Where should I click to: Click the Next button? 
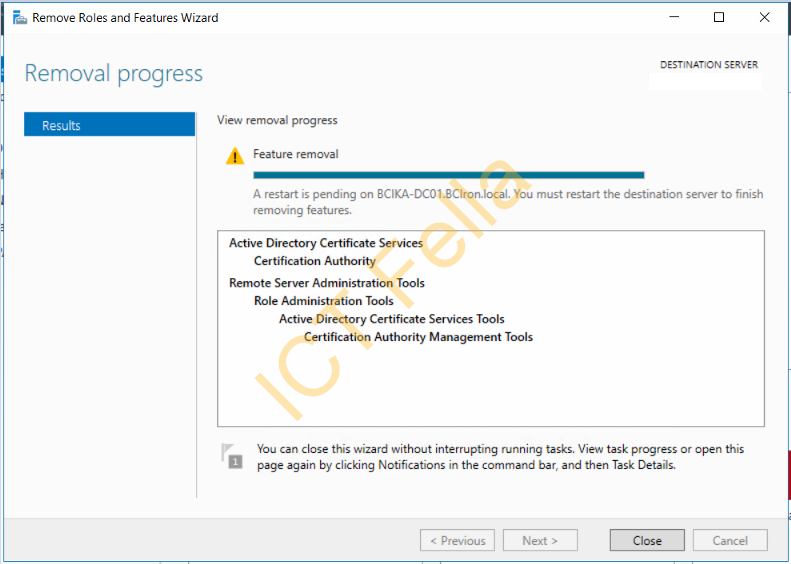pyautogui.click(x=540, y=540)
